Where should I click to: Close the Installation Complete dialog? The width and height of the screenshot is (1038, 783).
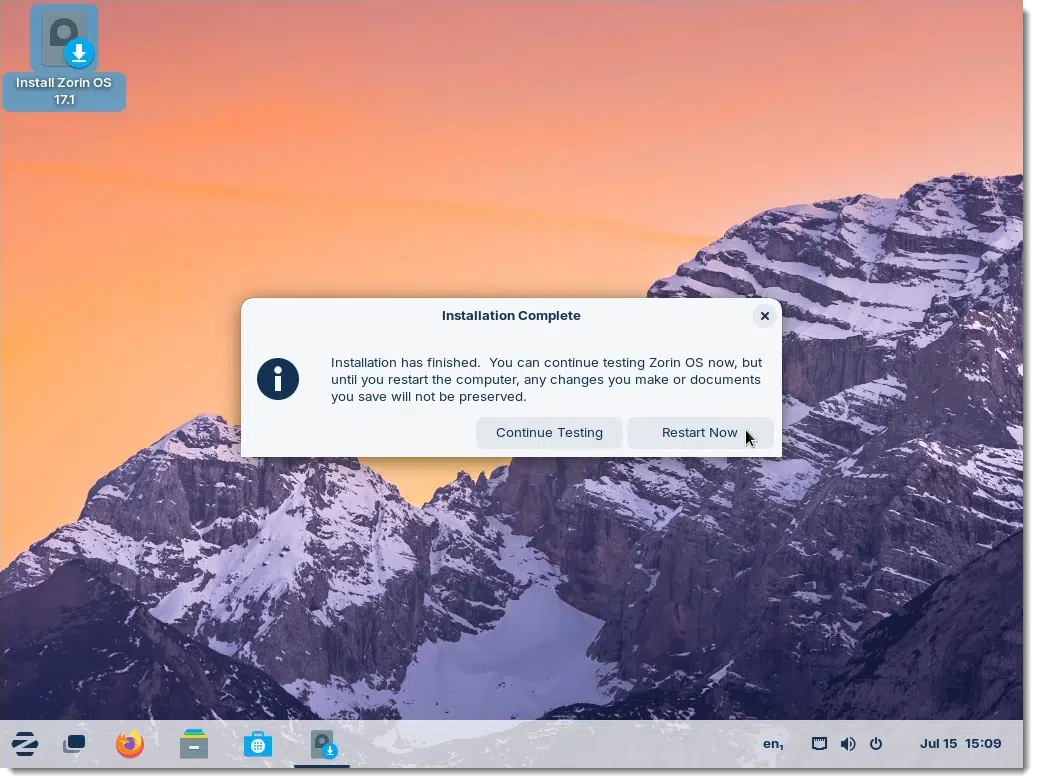click(x=765, y=316)
